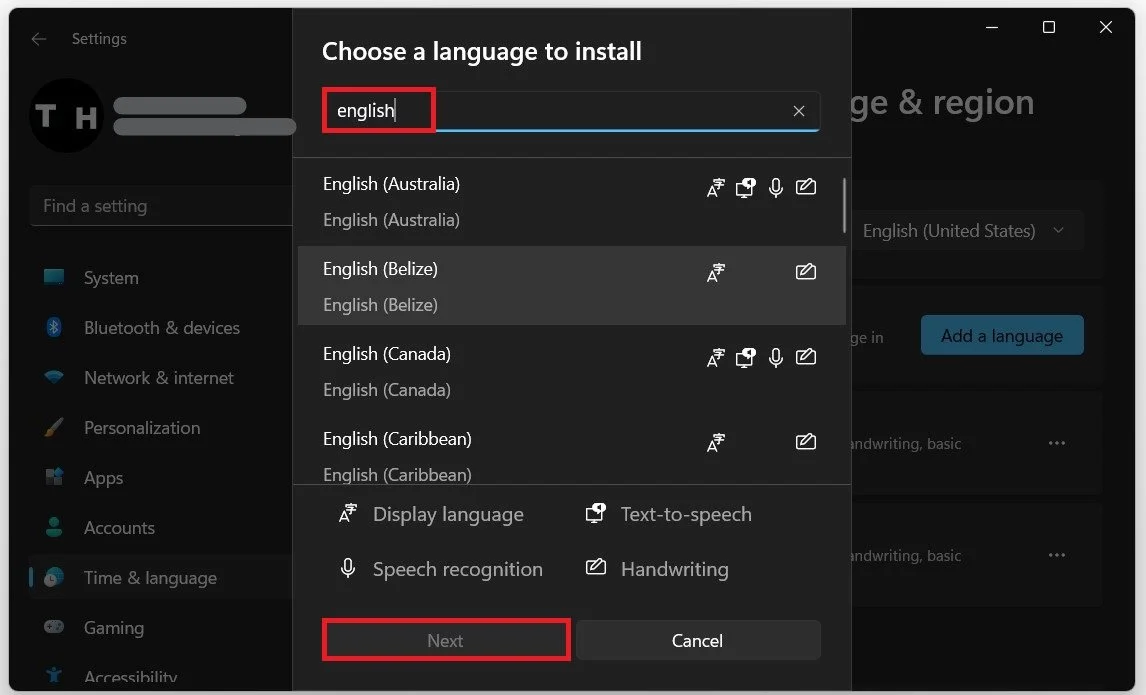The image size is (1146, 695).
Task: Select Accounts in the sidebar
Action: (119, 527)
